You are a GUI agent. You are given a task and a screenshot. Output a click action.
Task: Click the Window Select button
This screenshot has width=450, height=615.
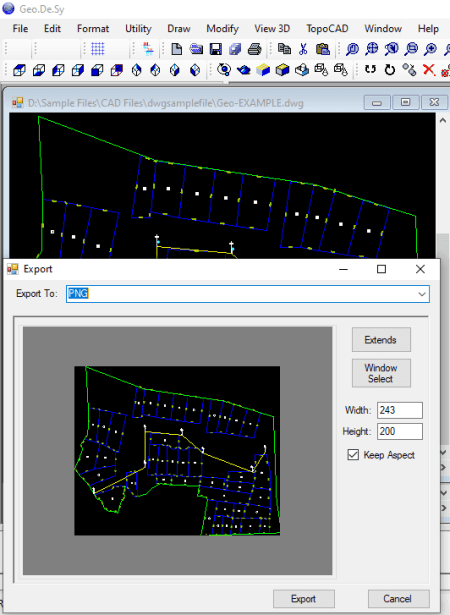[381, 373]
